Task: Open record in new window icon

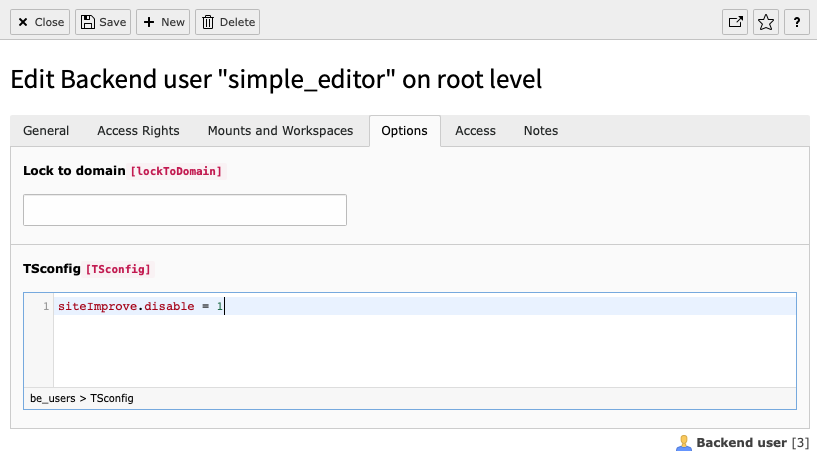Action: click(x=735, y=22)
